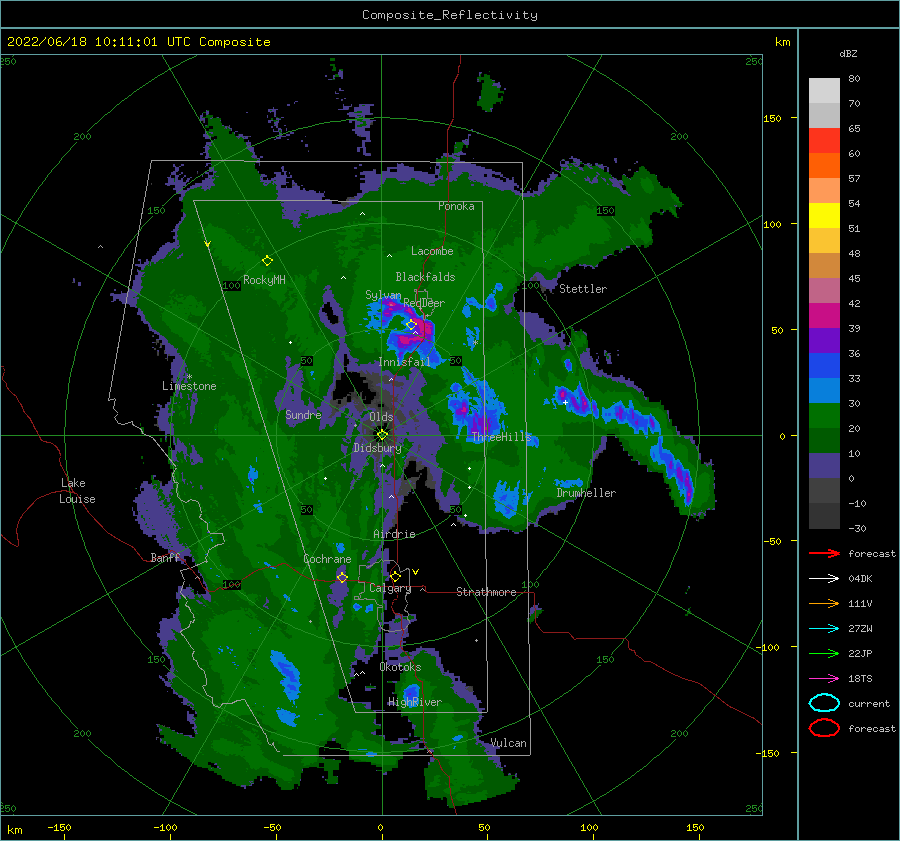Screen dimensions: 900x841
Task: Click the Innisfail town label
Action: click(x=404, y=362)
